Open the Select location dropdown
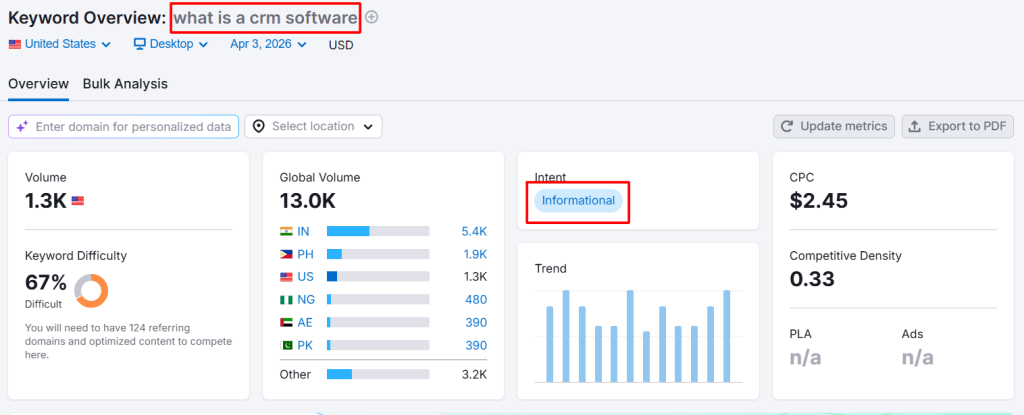 [313, 127]
